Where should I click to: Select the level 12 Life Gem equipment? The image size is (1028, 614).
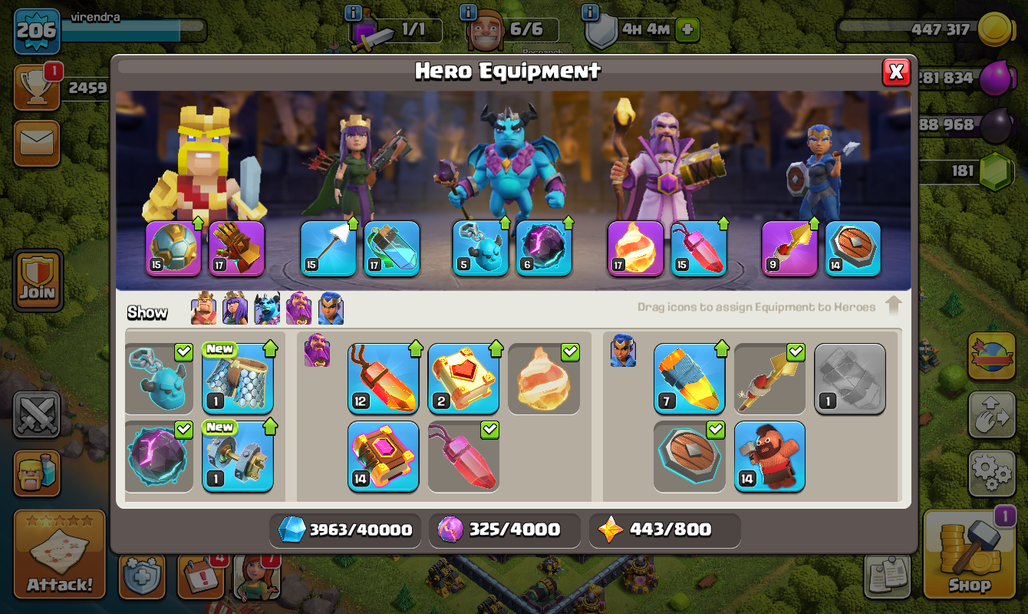pyautogui.click(x=383, y=379)
